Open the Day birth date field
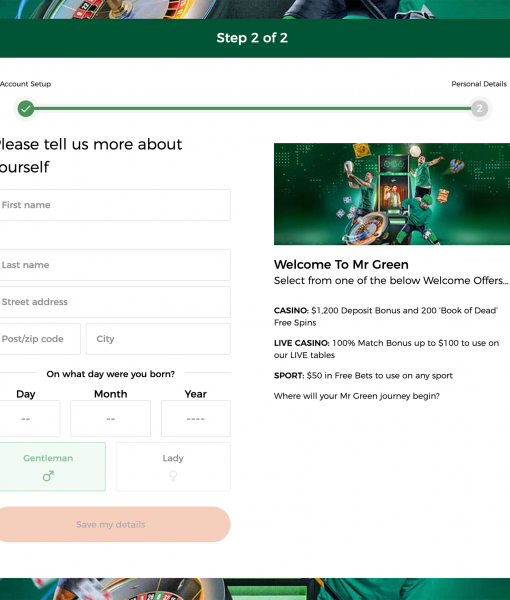Screen dimensions: 510x600 tap(29, 418)
